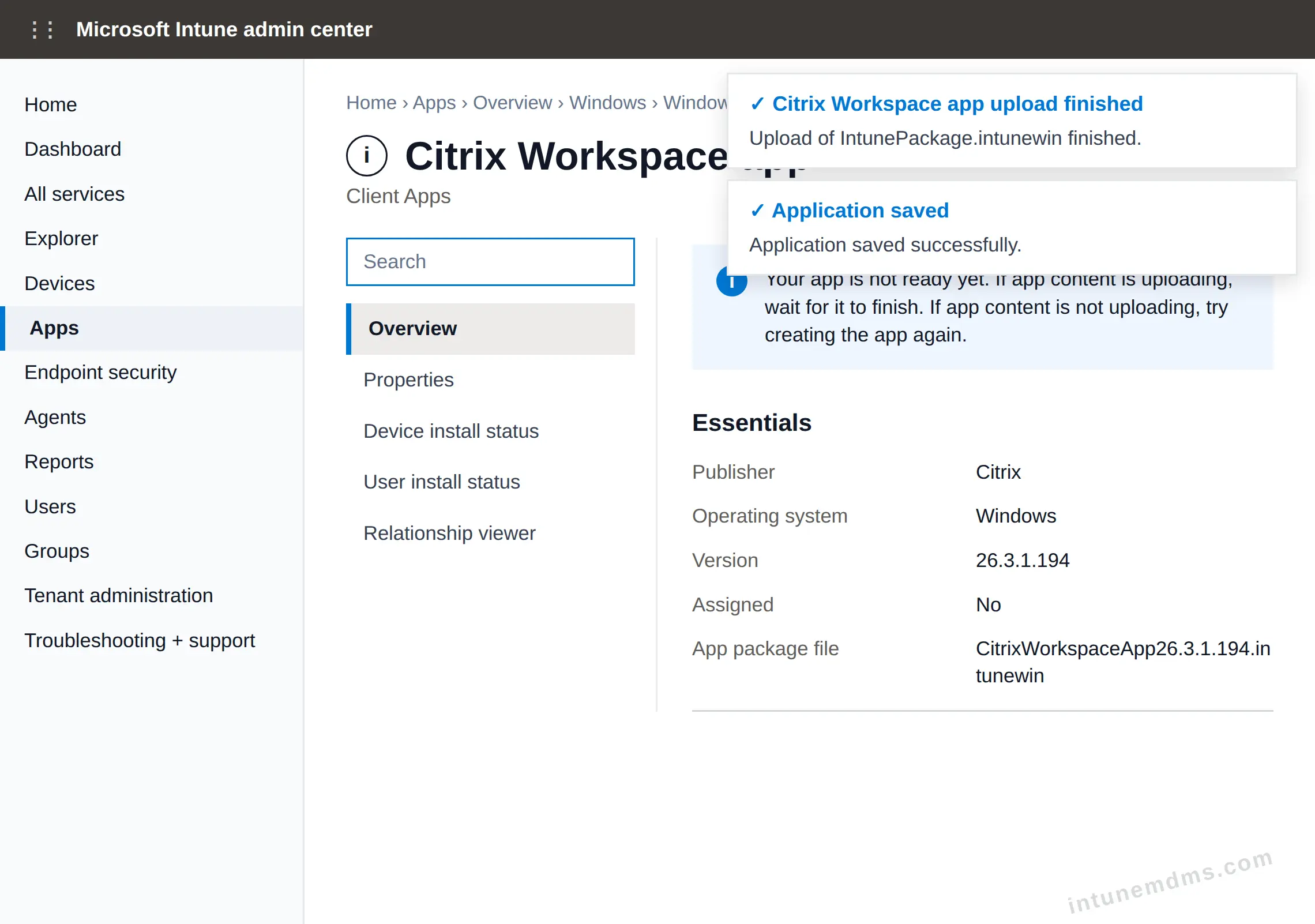
Task: Open Relationship viewer
Action: (x=490, y=534)
